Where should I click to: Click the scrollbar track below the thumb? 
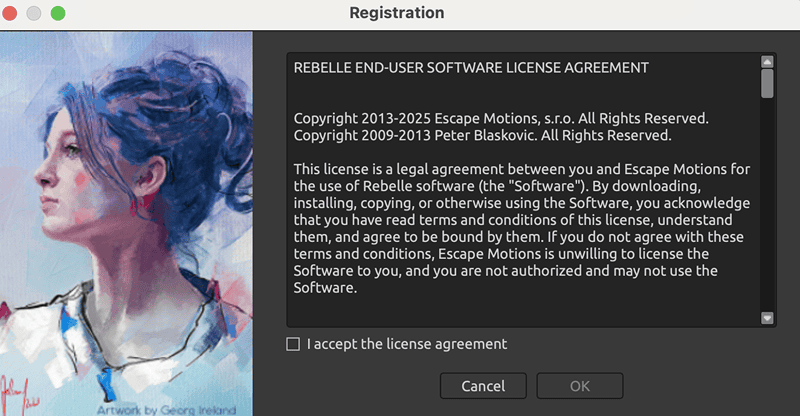point(767,204)
